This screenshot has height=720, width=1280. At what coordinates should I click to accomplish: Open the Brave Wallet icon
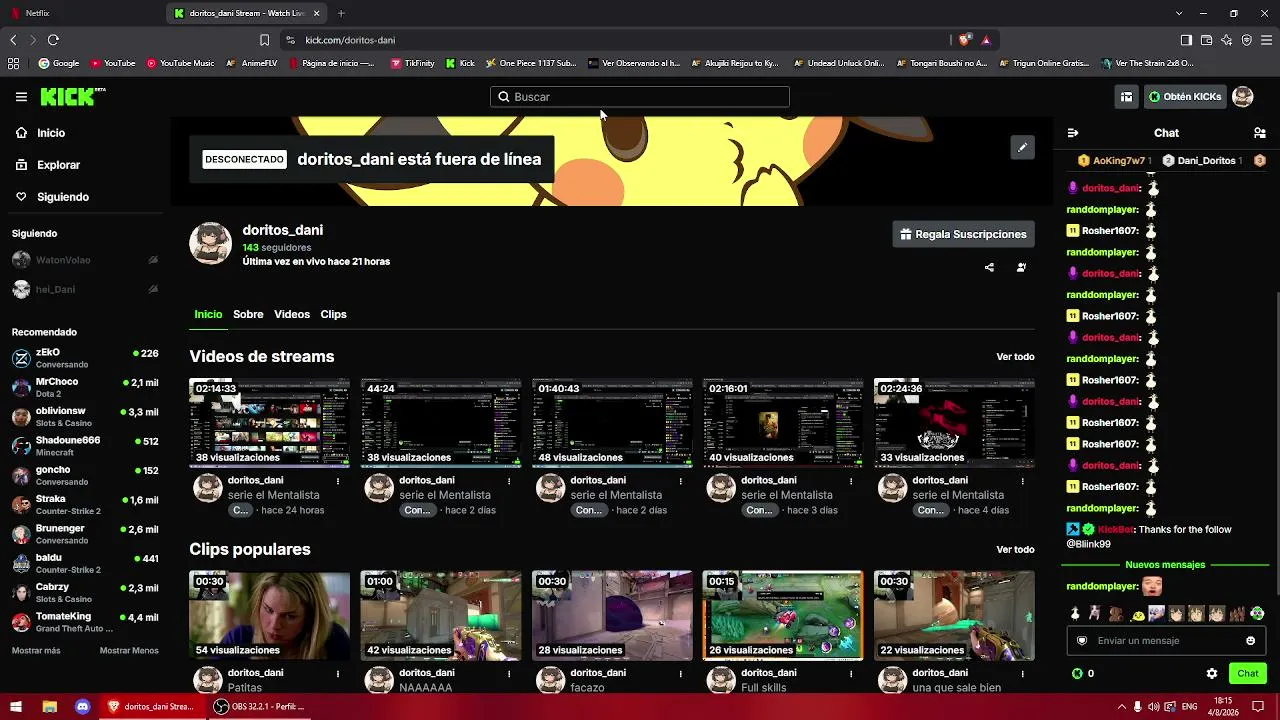tap(1206, 40)
